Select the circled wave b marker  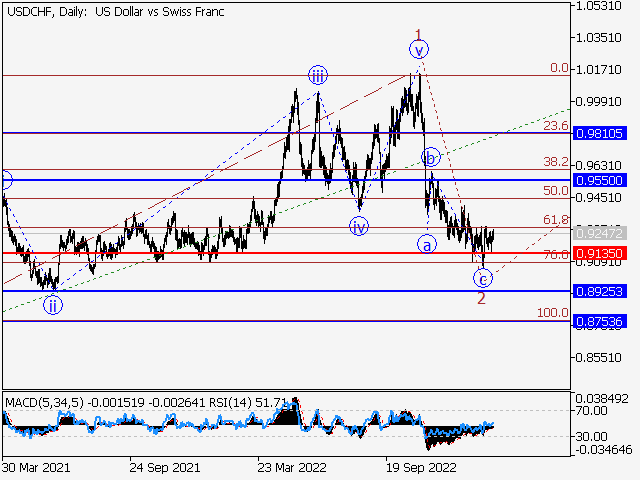pyautogui.click(x=430, y=158)
